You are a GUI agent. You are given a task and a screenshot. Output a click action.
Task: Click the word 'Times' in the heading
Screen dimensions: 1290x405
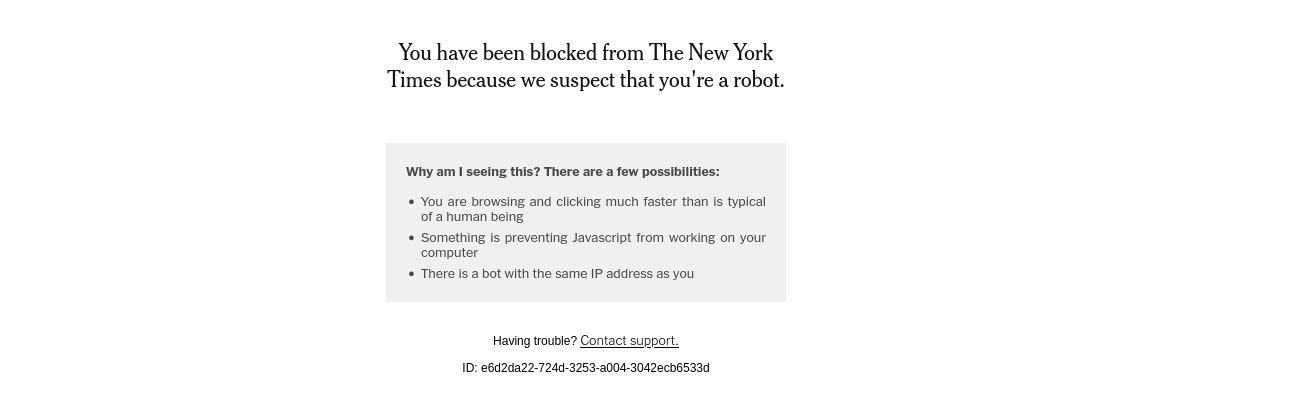[x=414, y=80]
